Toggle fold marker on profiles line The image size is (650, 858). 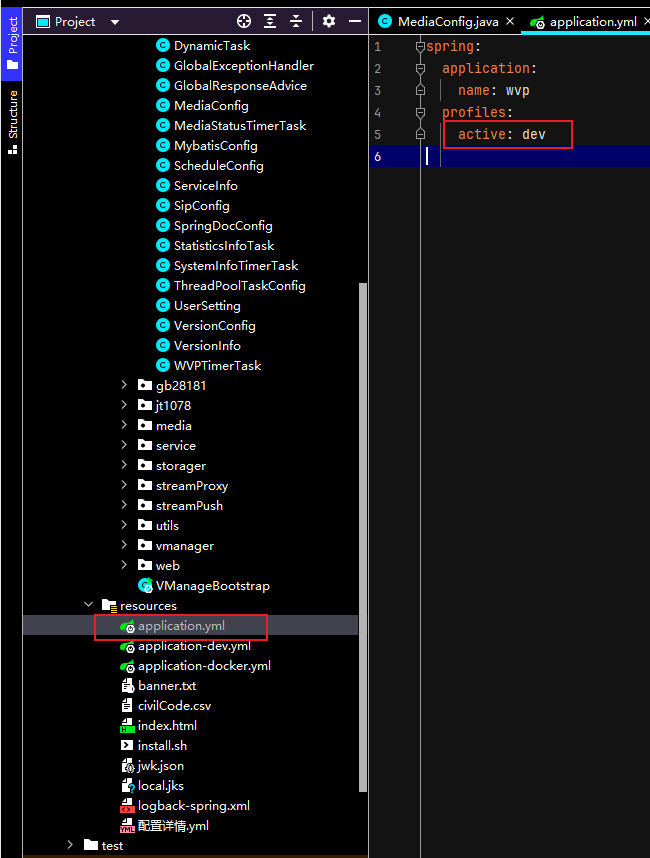click(x=420, y=113)
